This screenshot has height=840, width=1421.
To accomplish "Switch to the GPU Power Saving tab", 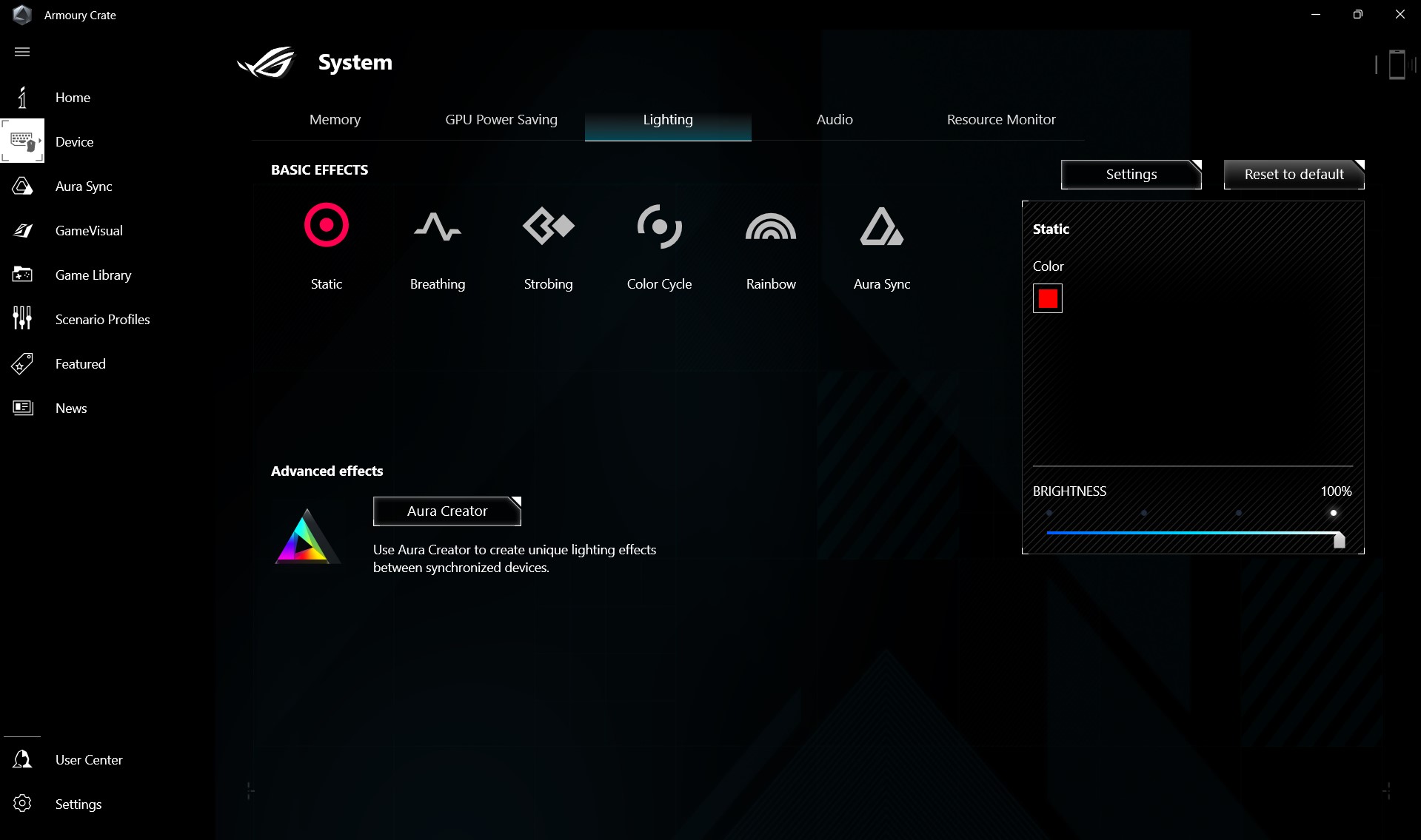I will click(501, 120).
